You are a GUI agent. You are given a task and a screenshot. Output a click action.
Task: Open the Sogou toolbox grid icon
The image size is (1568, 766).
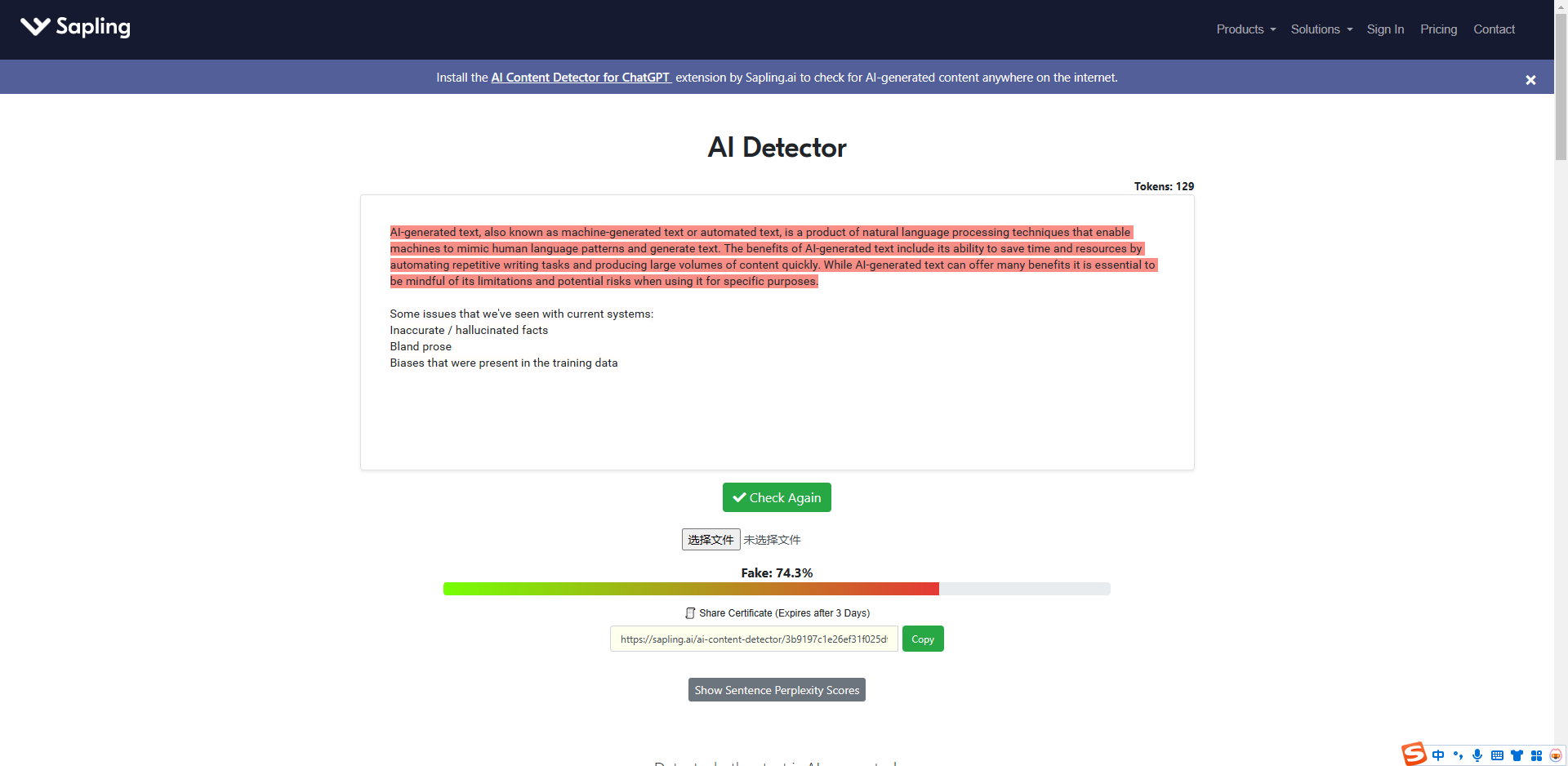pyautogui.click(x=1538, y=755)
